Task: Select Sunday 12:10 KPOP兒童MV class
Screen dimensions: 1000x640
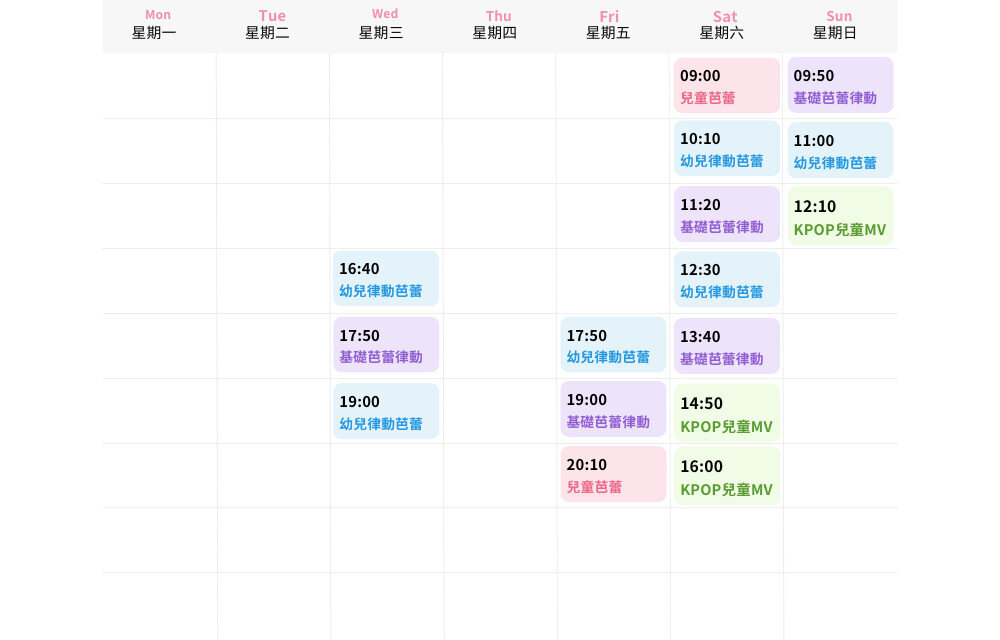Action: 840,216
